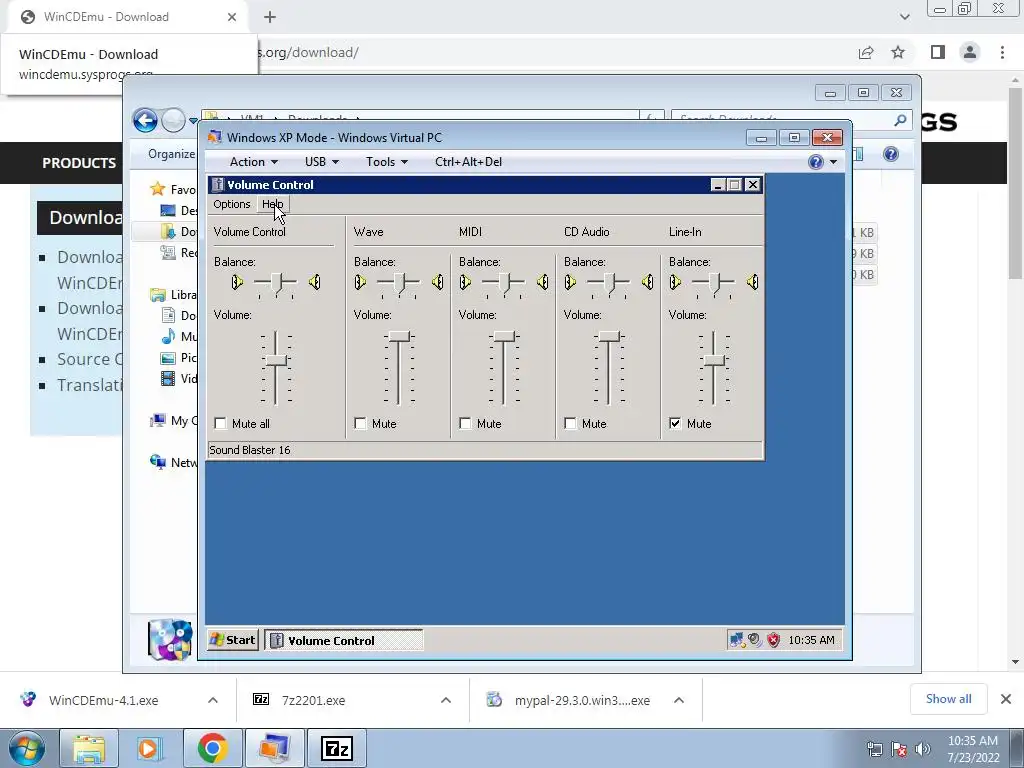Image resolution: width=1024 pixels, height=768 pixels.
Task: Bookmark this page with the star icon
Action: pos(898,52)
